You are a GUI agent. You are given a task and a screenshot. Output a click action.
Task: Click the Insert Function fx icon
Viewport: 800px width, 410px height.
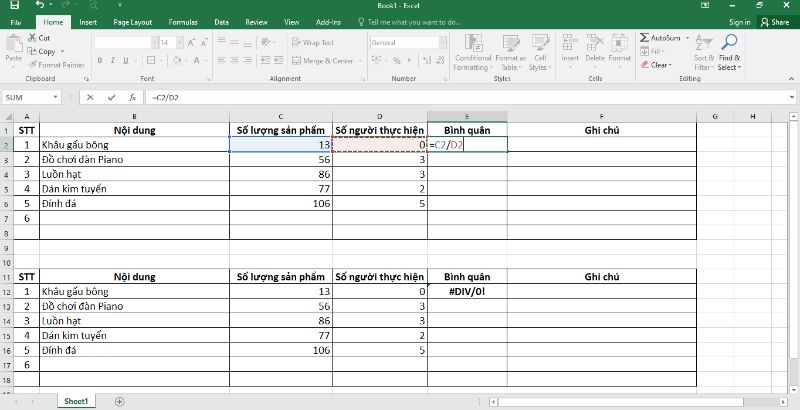(131, 98)
